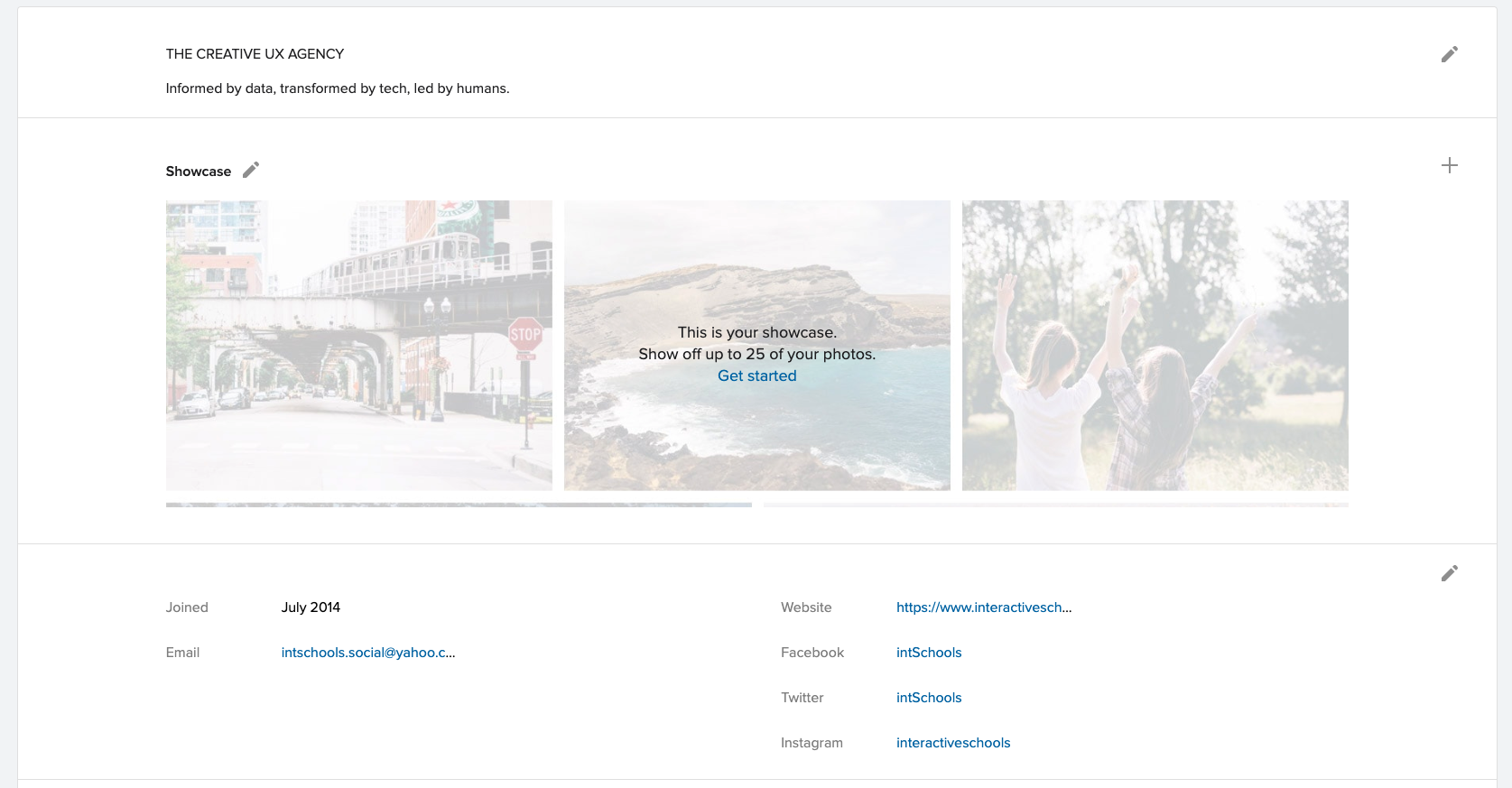Image resolution: width=1512 pixels, height=788 pixels.
Task: Add a photo with the plus icon
Action: coord(1449,165)
